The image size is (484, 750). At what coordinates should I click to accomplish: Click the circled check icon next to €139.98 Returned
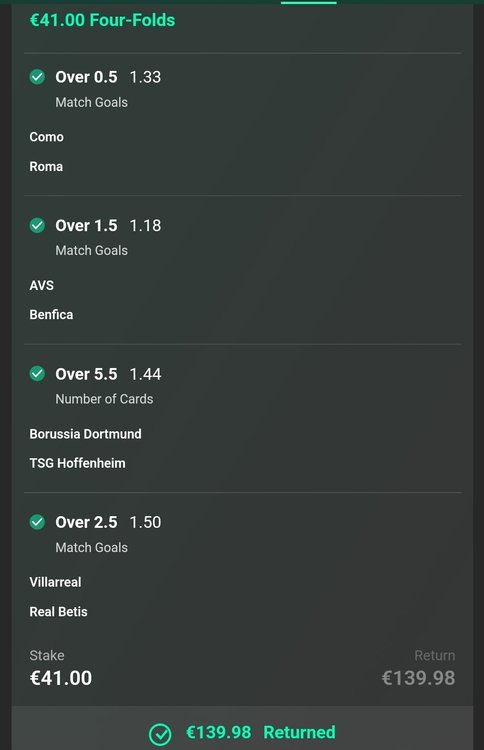click(x=160, y=734)
